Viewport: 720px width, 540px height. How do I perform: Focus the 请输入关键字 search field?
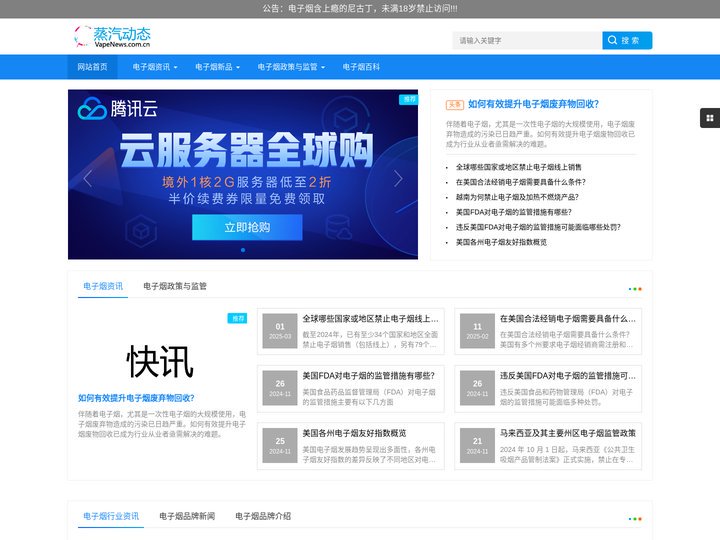point(527,40)
